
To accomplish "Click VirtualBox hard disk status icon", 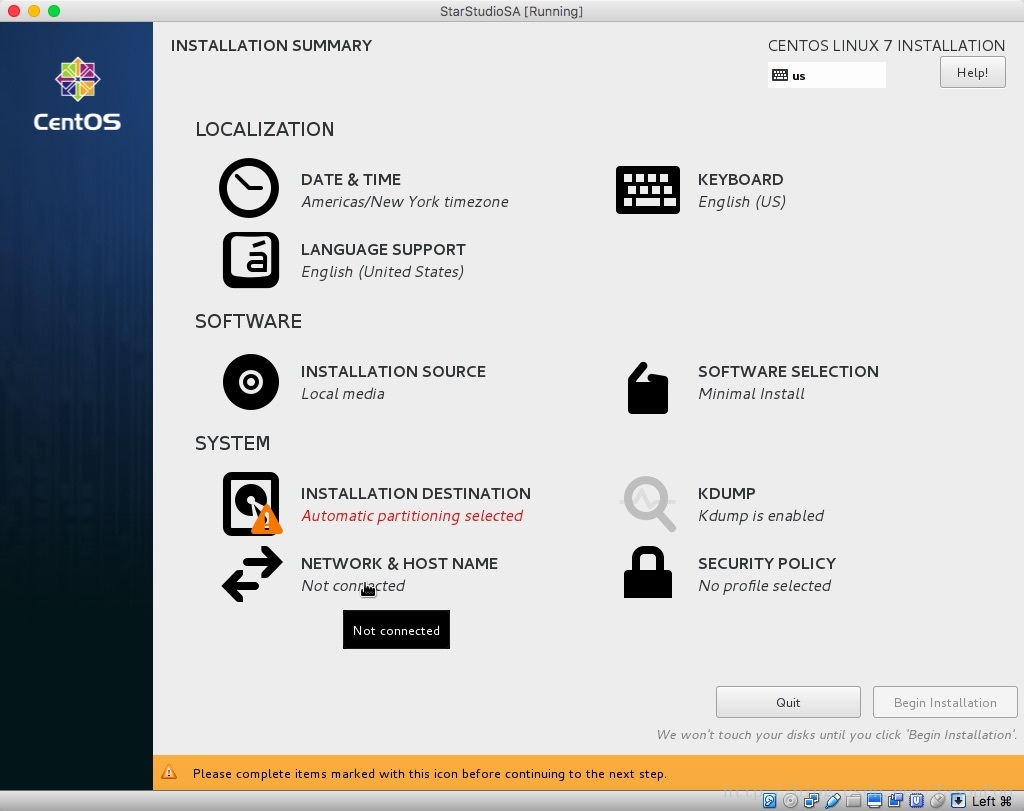I will pyautogui.click(x=769, y=801).
